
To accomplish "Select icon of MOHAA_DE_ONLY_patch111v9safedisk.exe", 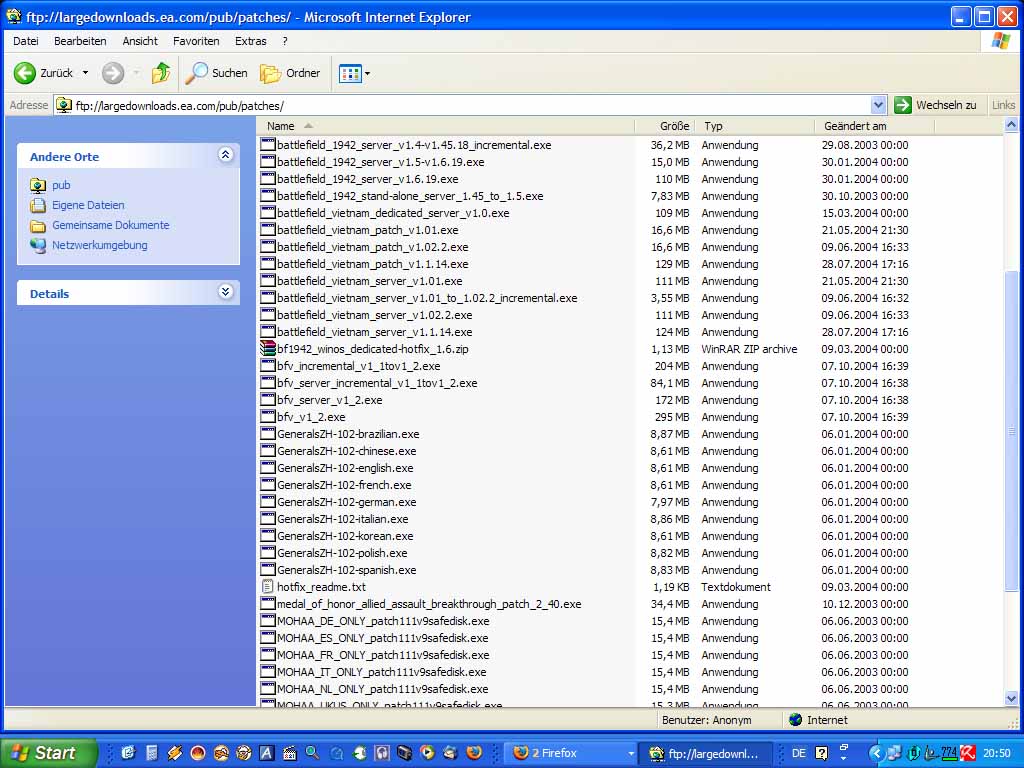I will coord(268,620).
